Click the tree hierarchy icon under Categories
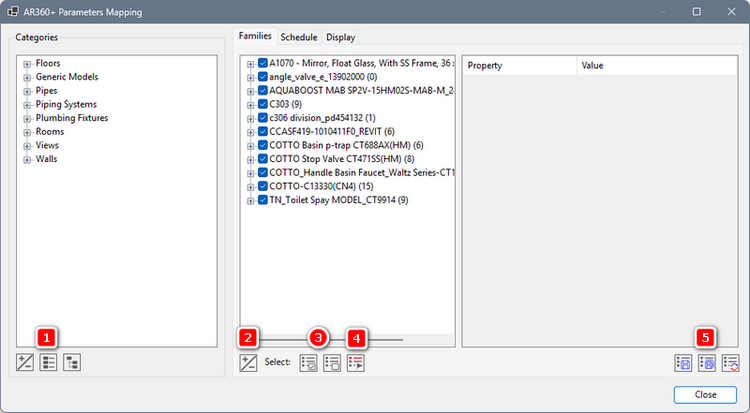Viewport: 750px width, 413px height. click(72, 362)
